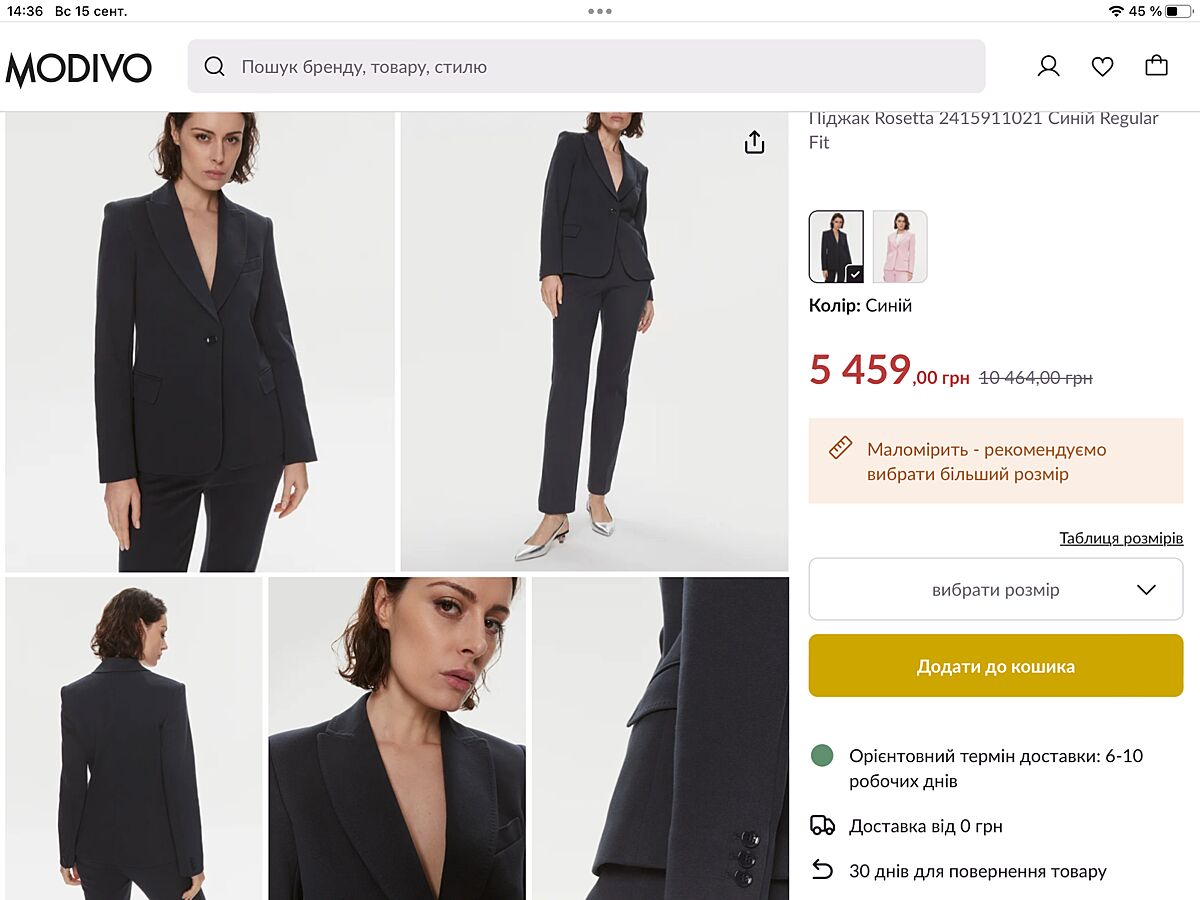Open the sleeve buttons close-up photo
The width and height of the screenshot is (1200, 900).
[x=660, y=738]
